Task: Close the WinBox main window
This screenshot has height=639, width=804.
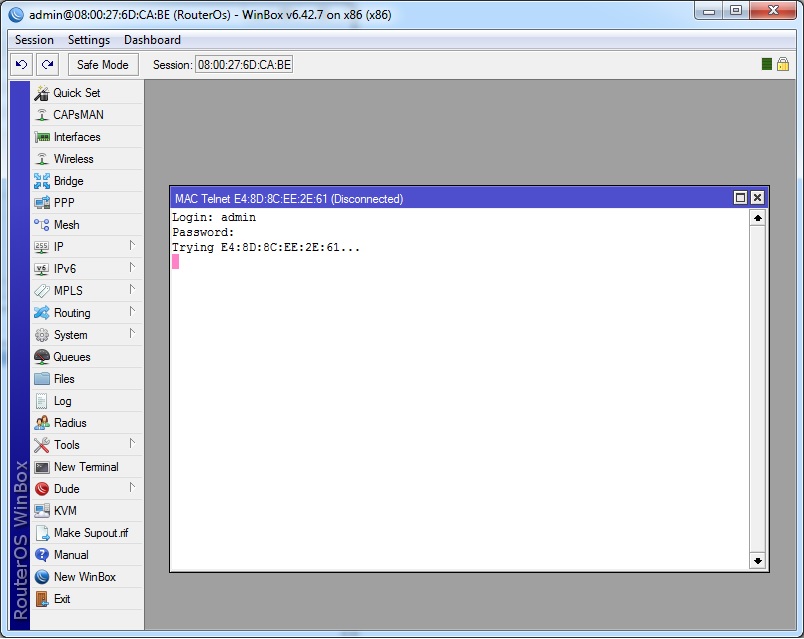Action: 773,11
